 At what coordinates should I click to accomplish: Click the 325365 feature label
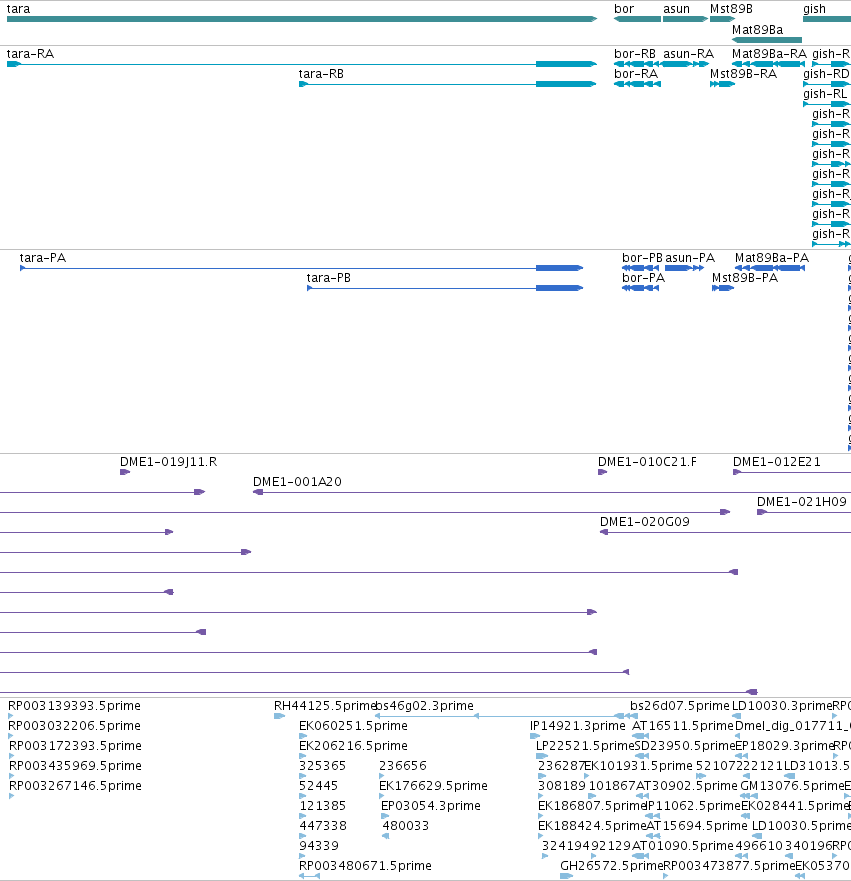click(322, 766)
